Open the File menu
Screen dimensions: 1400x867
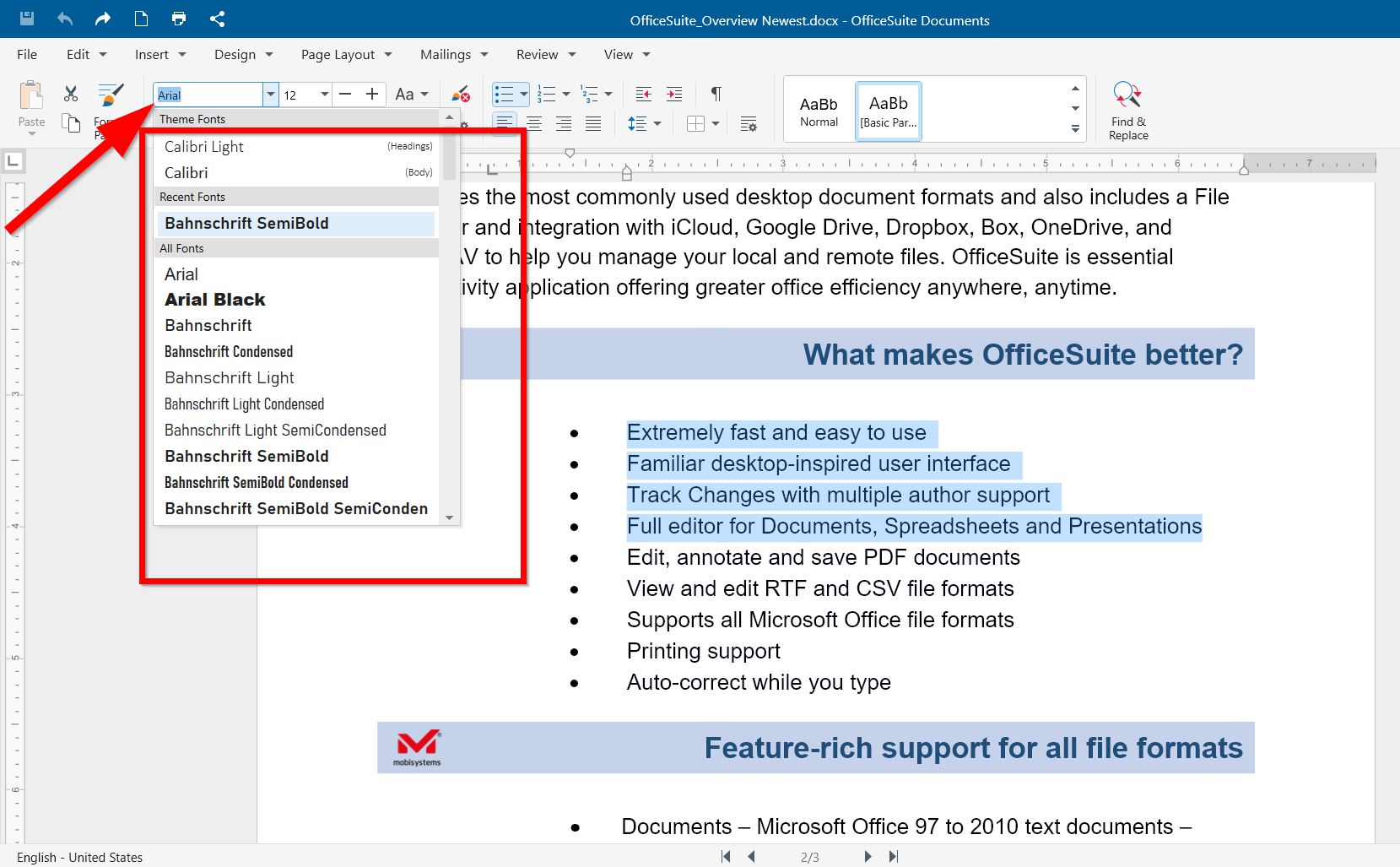tap(27, 54)
